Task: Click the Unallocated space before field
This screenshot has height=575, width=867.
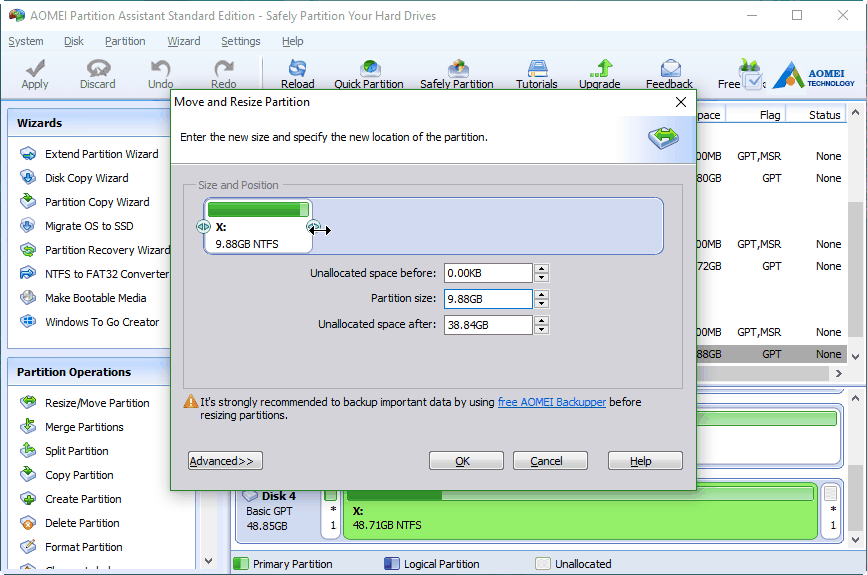Action: tap(488, 273)
